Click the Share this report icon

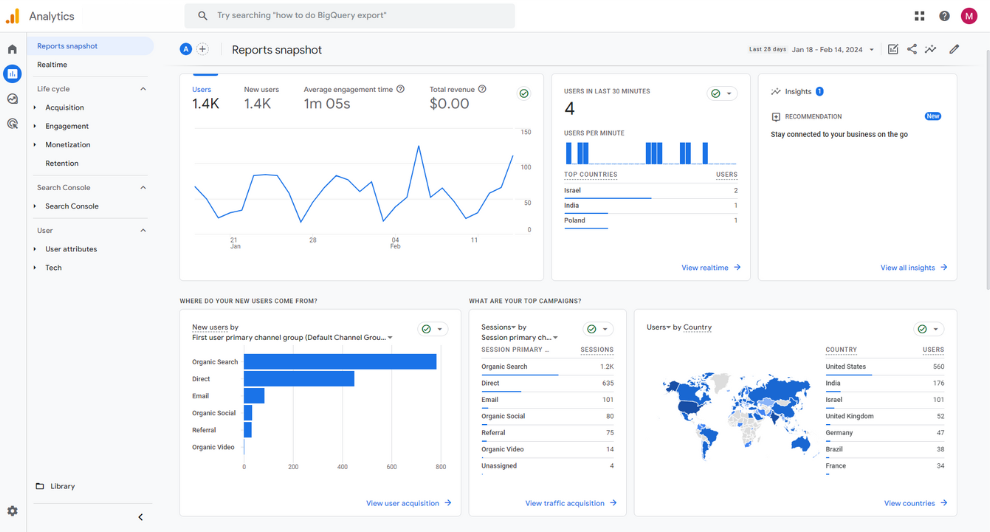click(x=912, y=49)
